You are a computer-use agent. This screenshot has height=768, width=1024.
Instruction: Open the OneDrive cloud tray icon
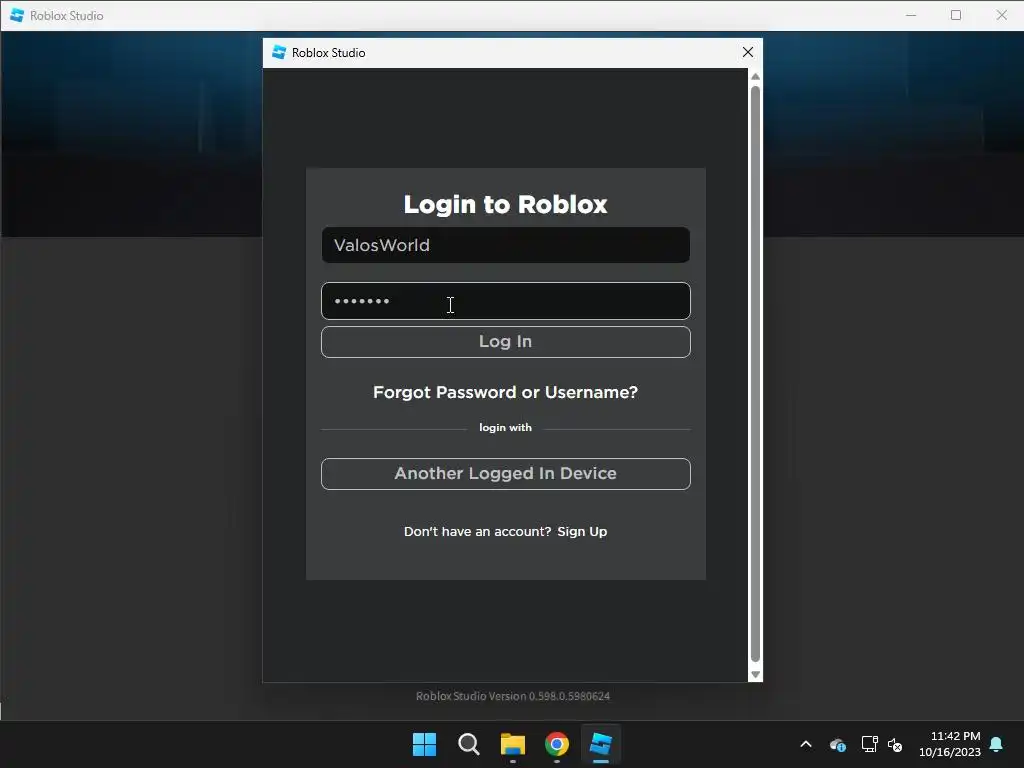click(838, 744)
